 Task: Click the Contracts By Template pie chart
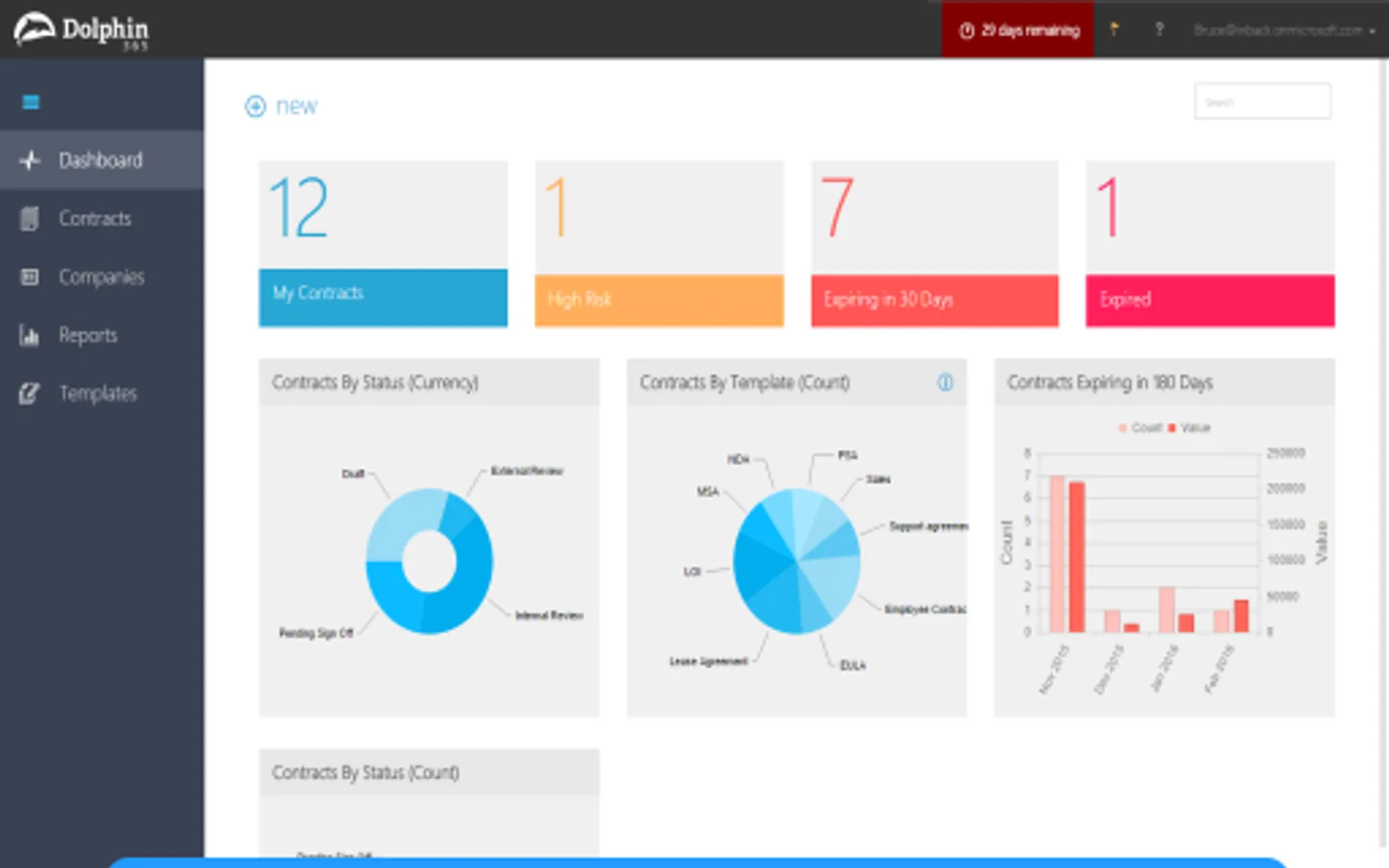797,561
